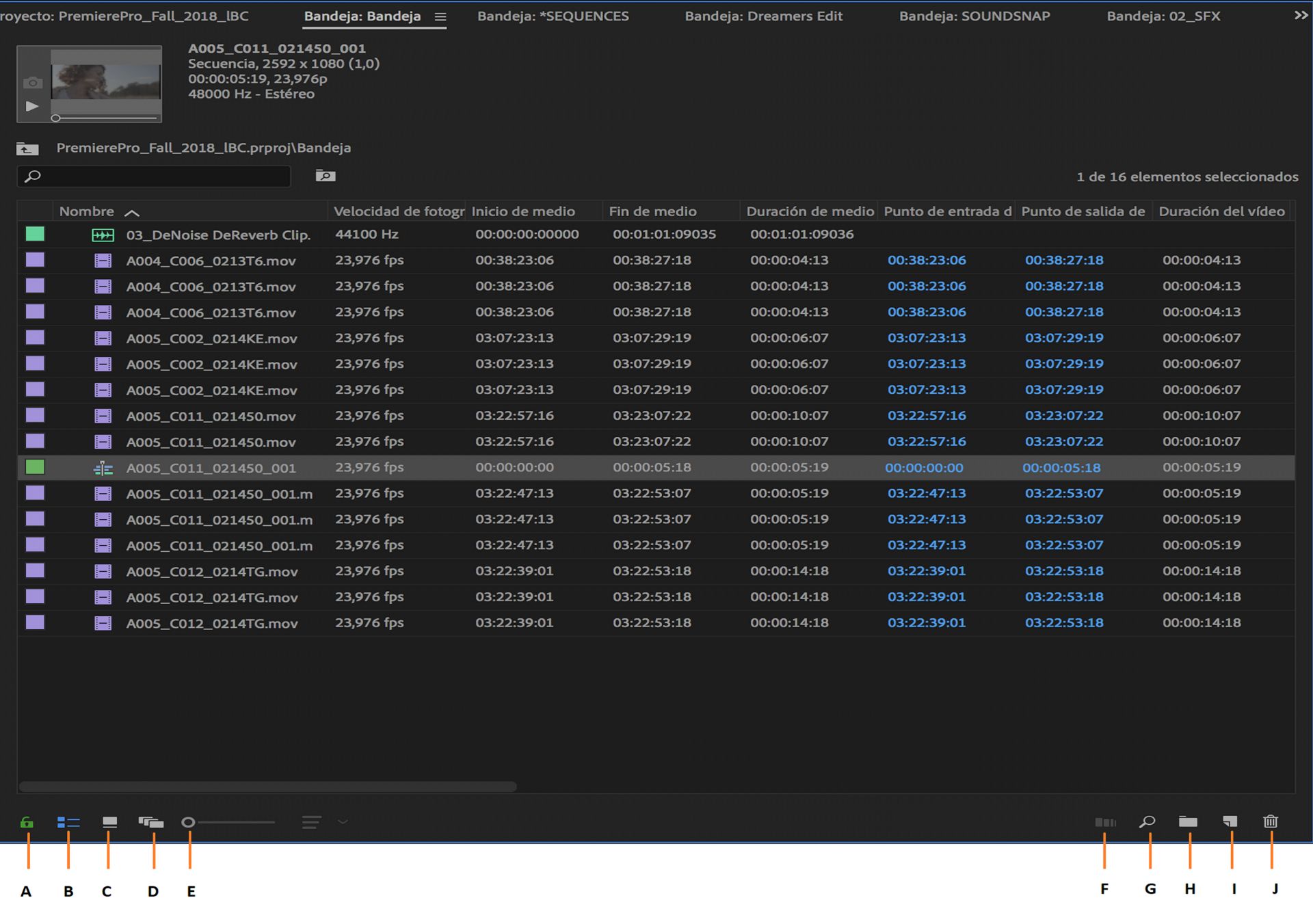Click the thumbnail zoom slider handle
Screen dimensions: 1313x924
(x=188, y=822)
